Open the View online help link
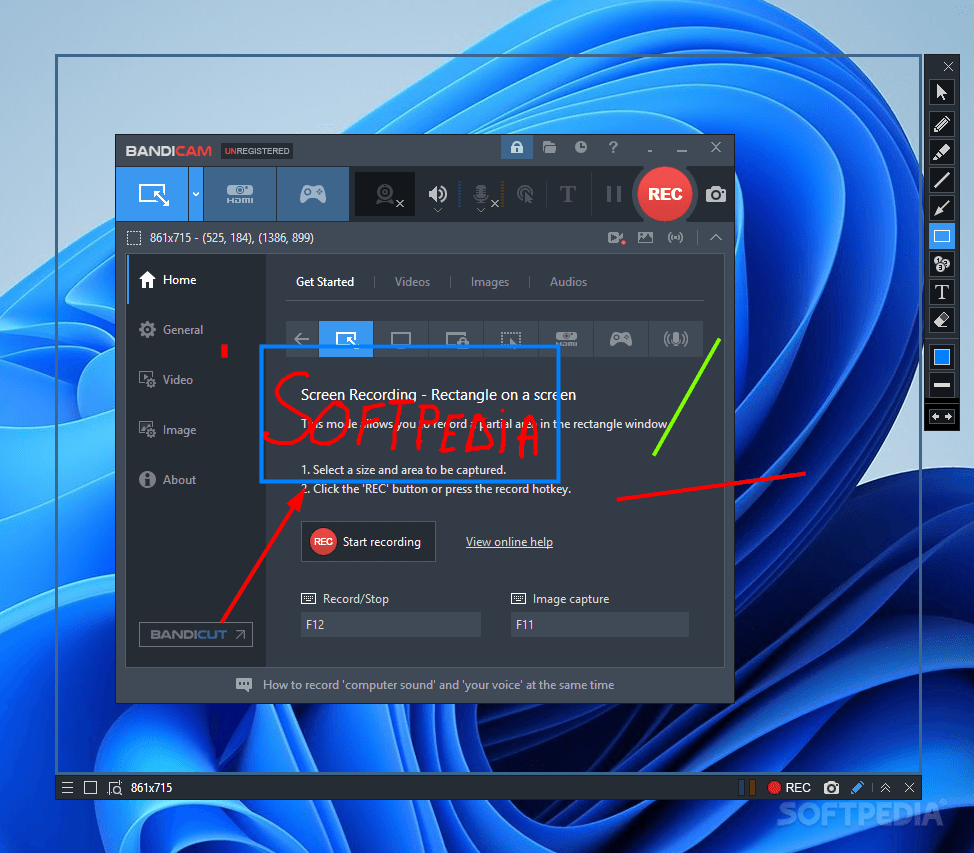The image size is (974, 853). pos(509,541)
